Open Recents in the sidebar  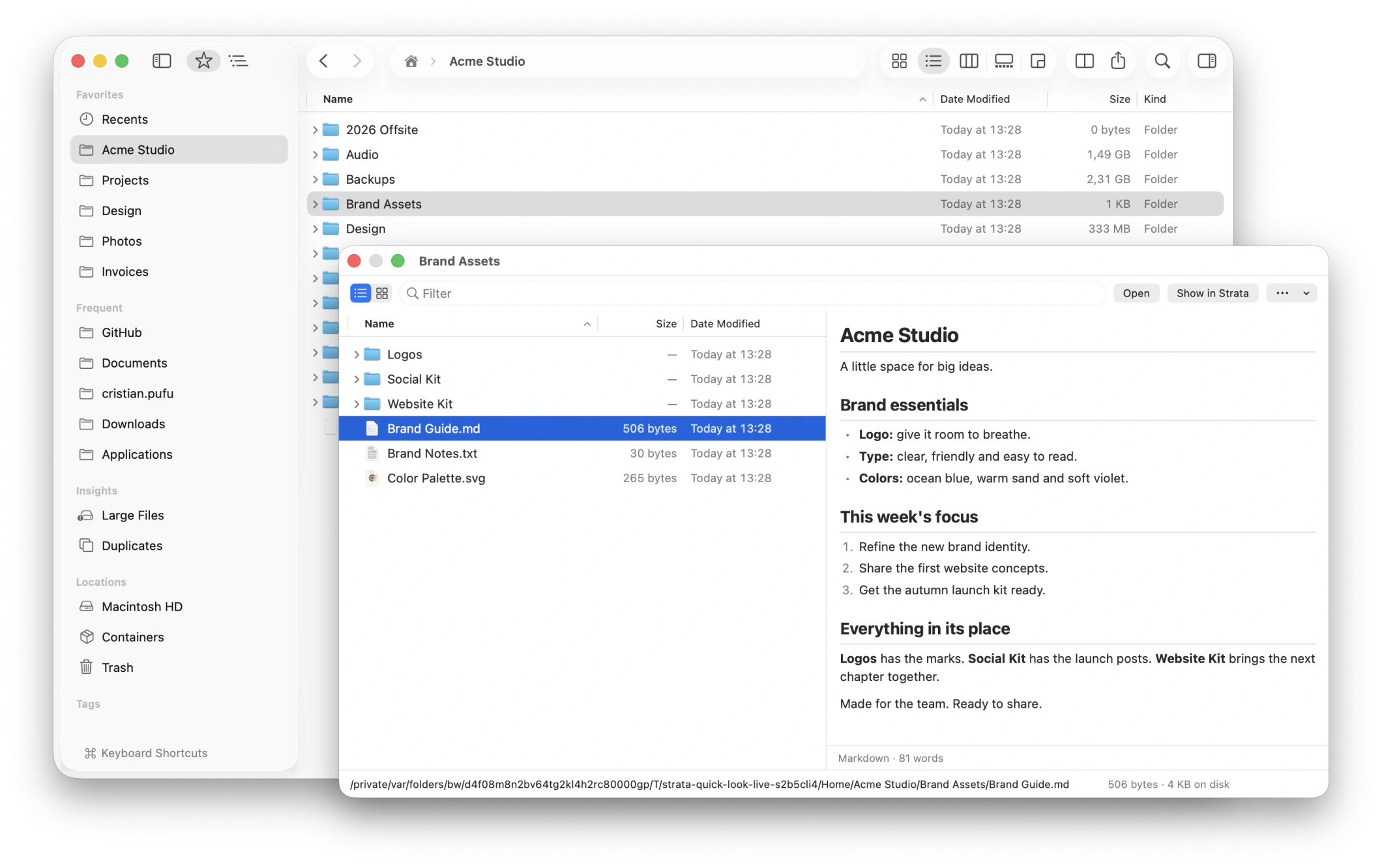[179, 119]
